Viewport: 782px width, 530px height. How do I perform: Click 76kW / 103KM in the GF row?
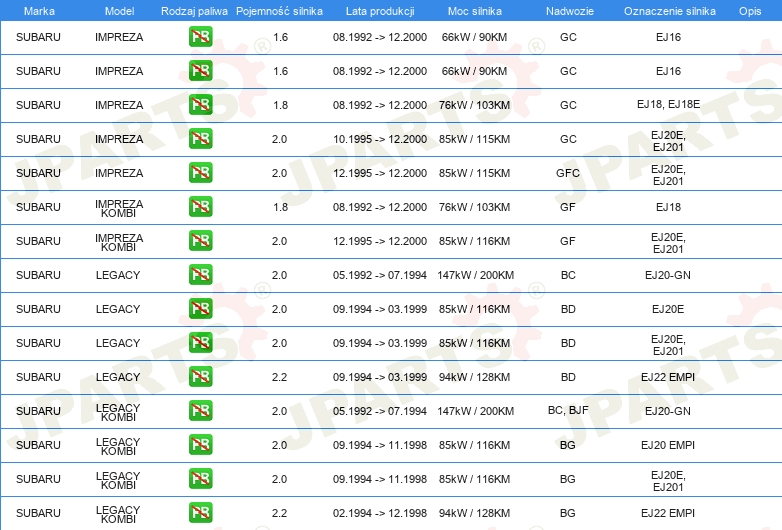coord(474,207)
